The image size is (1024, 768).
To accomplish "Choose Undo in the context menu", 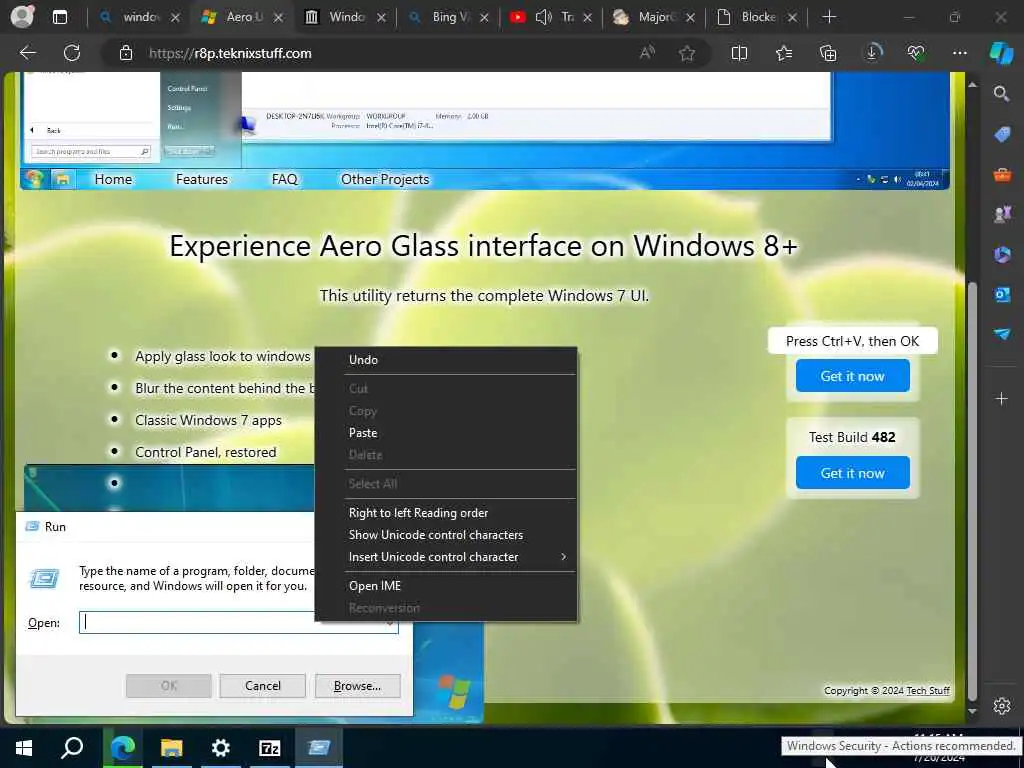I will coord(363,359).
